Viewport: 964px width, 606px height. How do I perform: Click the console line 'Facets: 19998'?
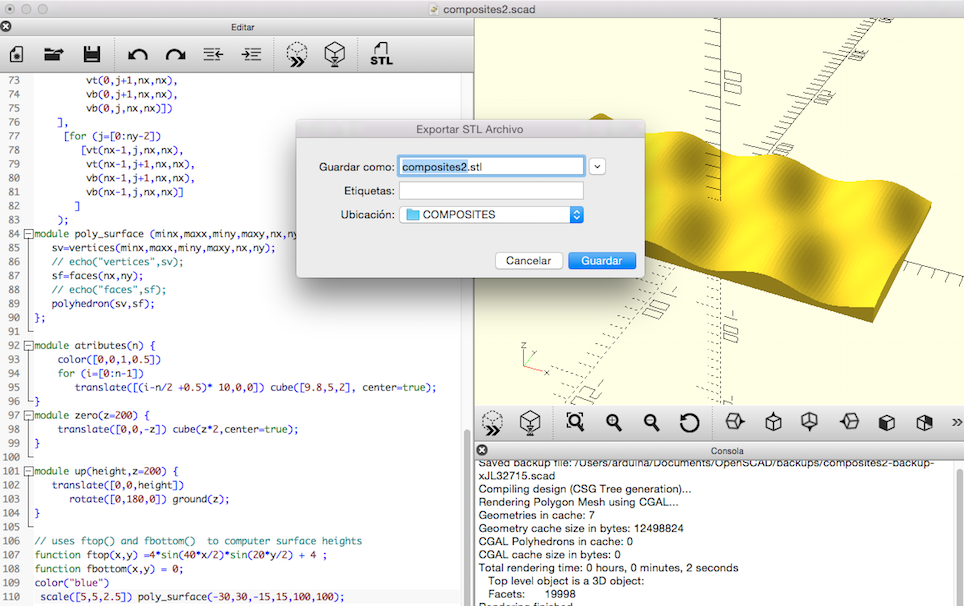click(x=532, y=594)
